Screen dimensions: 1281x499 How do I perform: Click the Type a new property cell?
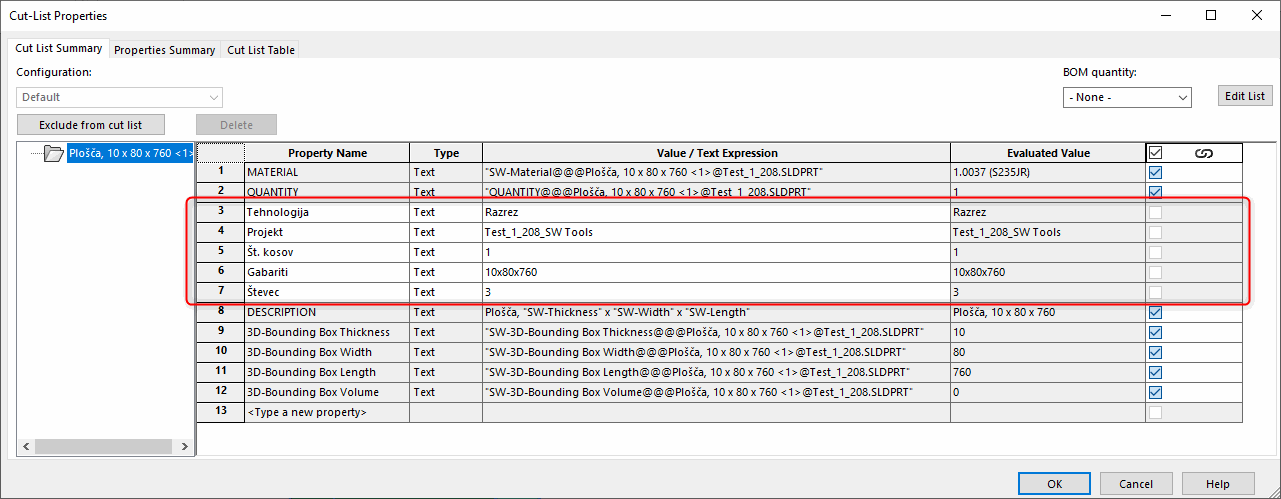[326, 412]
